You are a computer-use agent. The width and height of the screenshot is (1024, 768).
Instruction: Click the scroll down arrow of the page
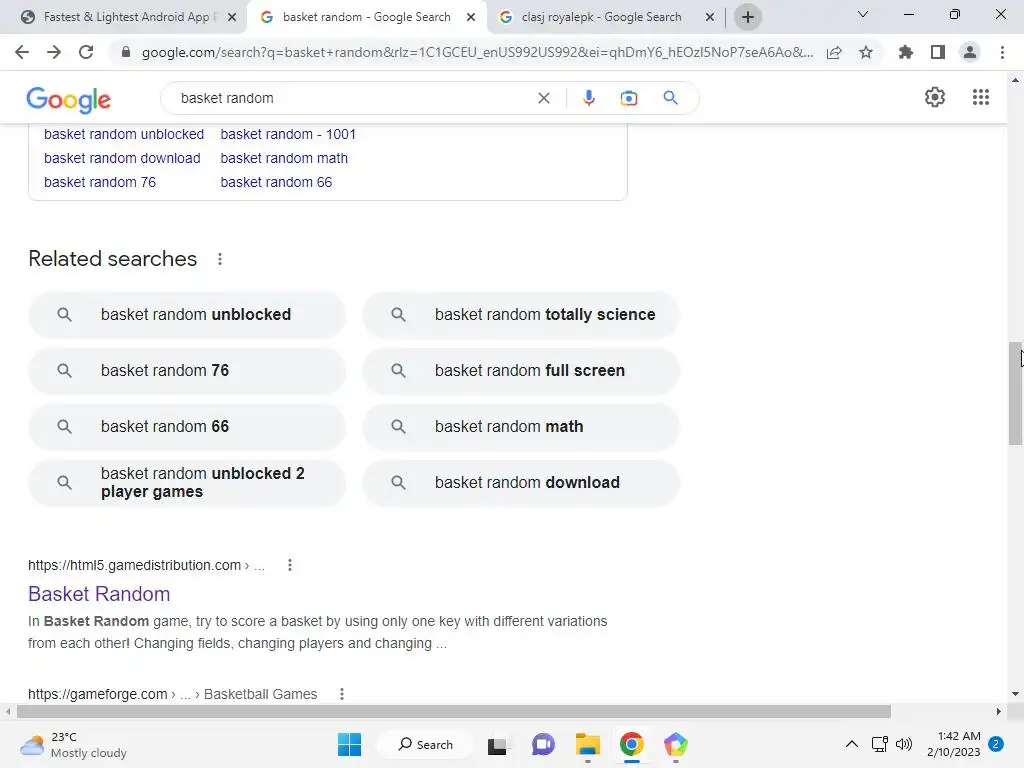pos(1015,694)
